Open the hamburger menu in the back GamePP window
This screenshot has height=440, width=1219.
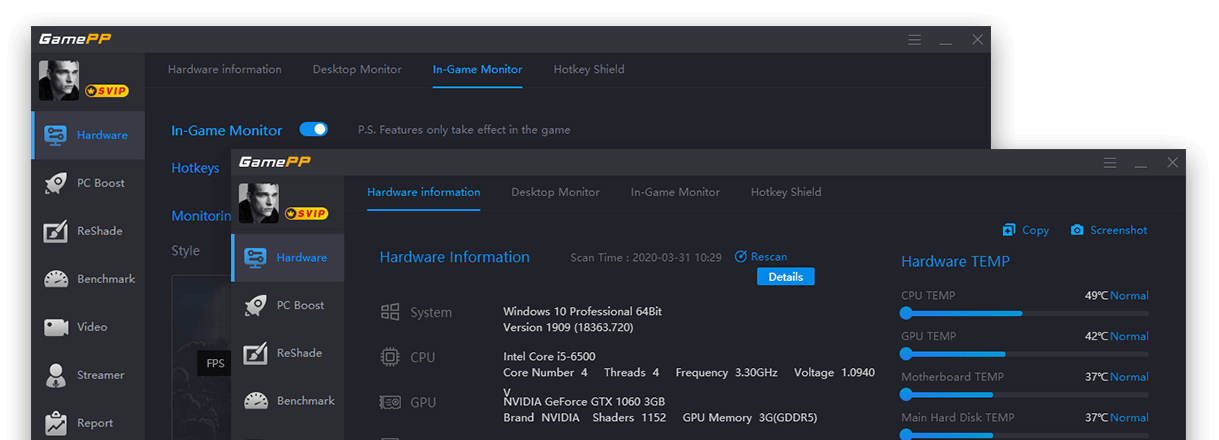(x=914, y=40)
